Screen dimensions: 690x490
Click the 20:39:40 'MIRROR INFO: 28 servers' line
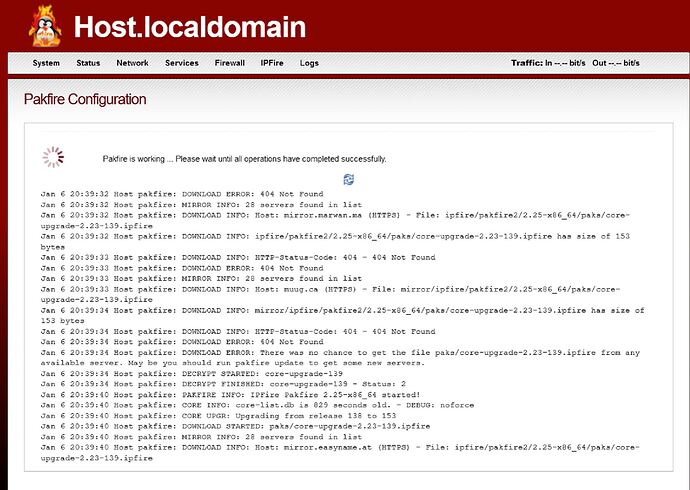click(x=201, y=437)
